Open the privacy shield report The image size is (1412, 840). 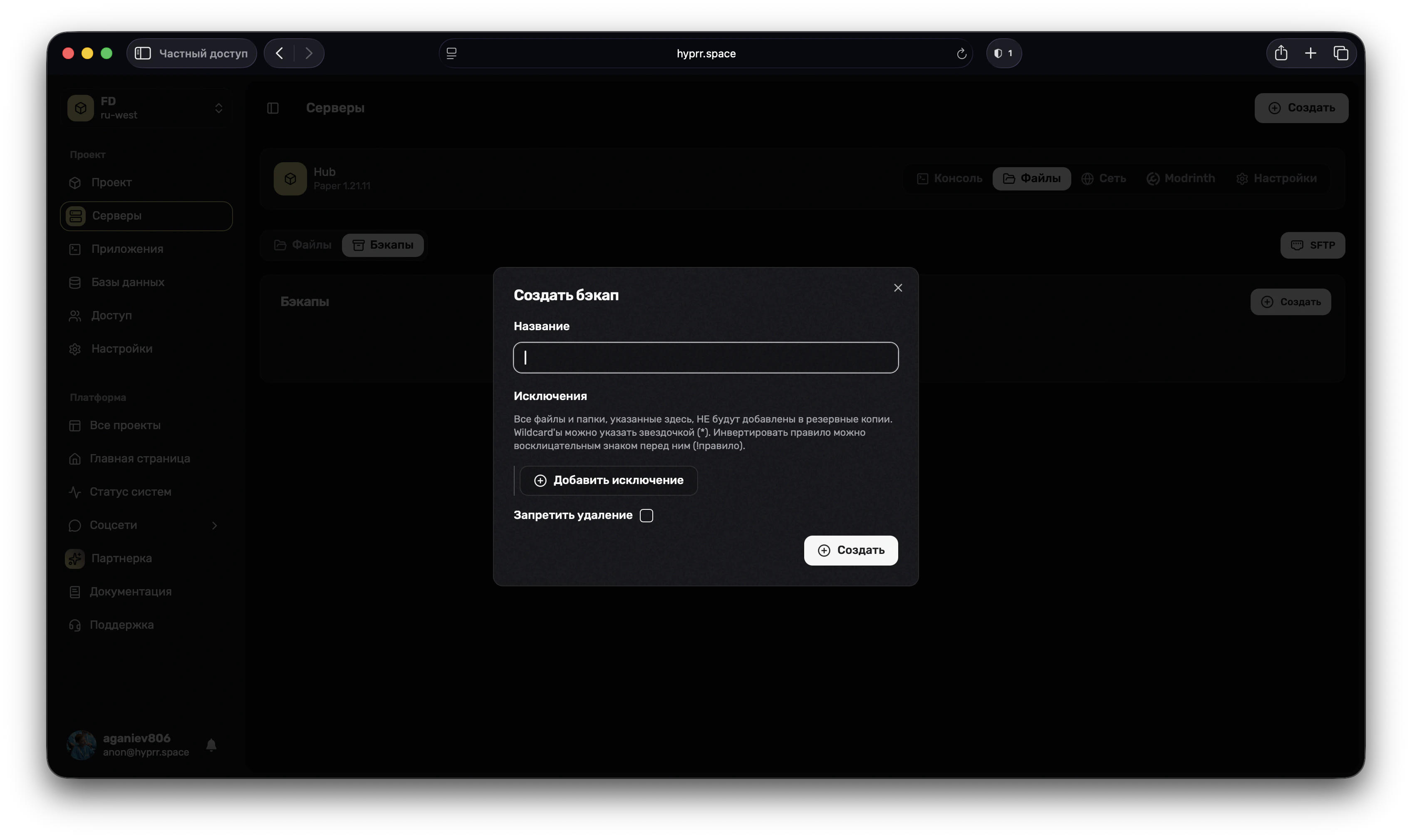click(x=1003, y=53)
